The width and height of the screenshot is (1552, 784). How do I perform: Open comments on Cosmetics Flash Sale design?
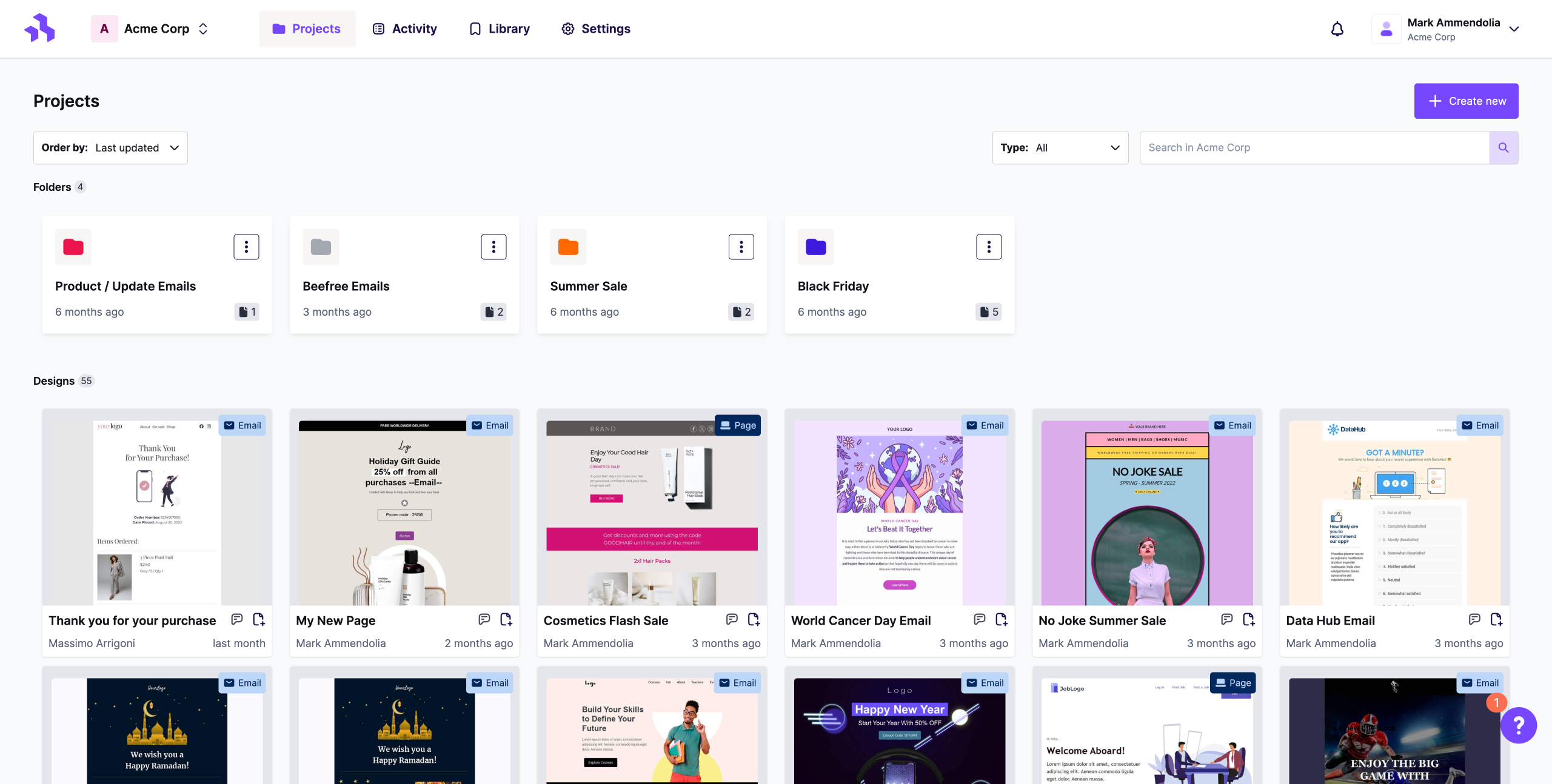732,619
